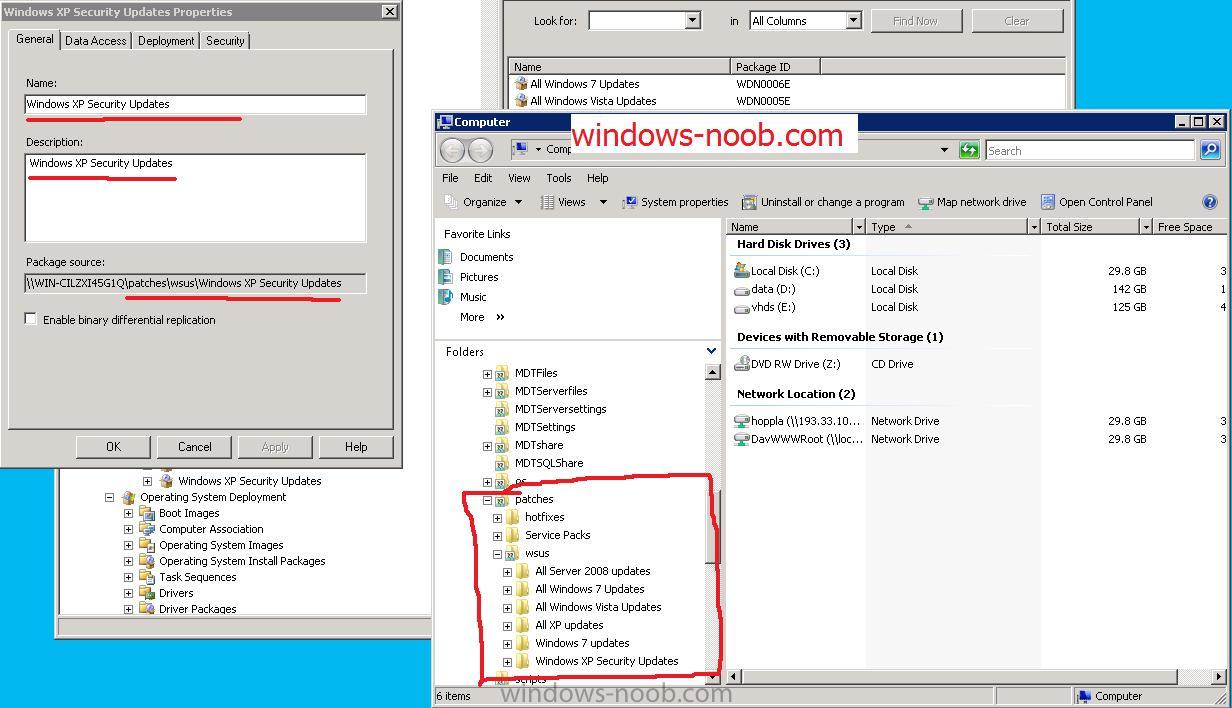Select DVD RW Drive (Z:) icon
This screenshot has height=708, width=1232.
click(x=741, y=364)
